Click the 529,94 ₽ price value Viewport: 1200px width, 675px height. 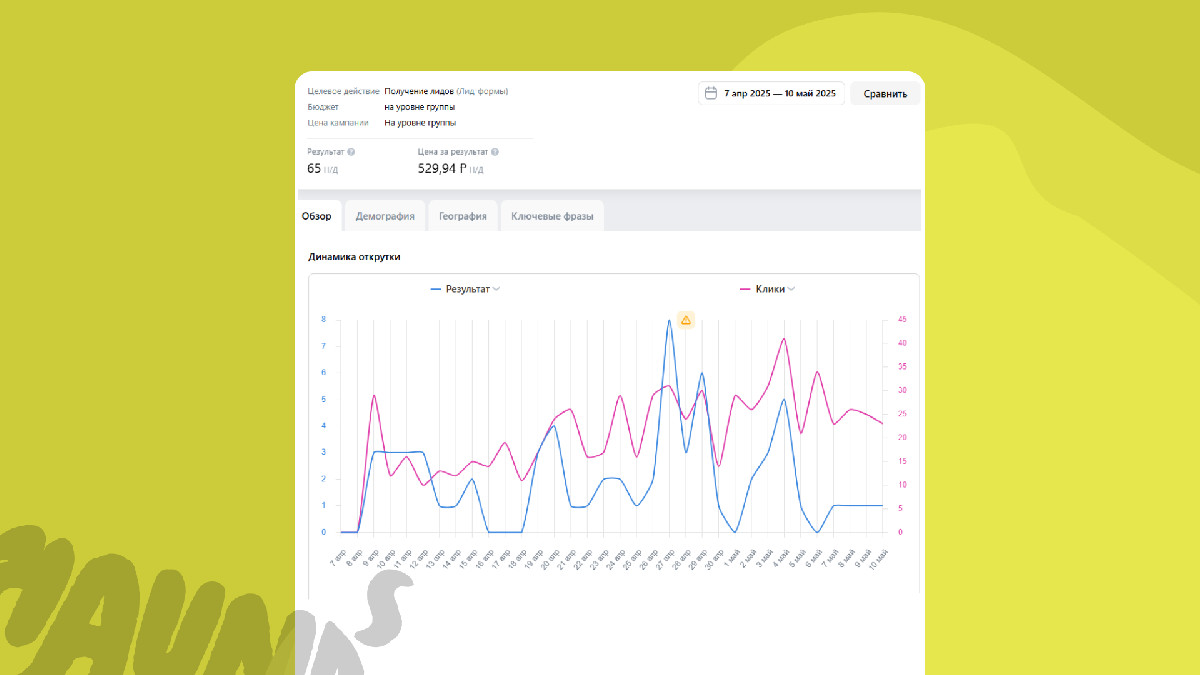[x=442, y=169]
